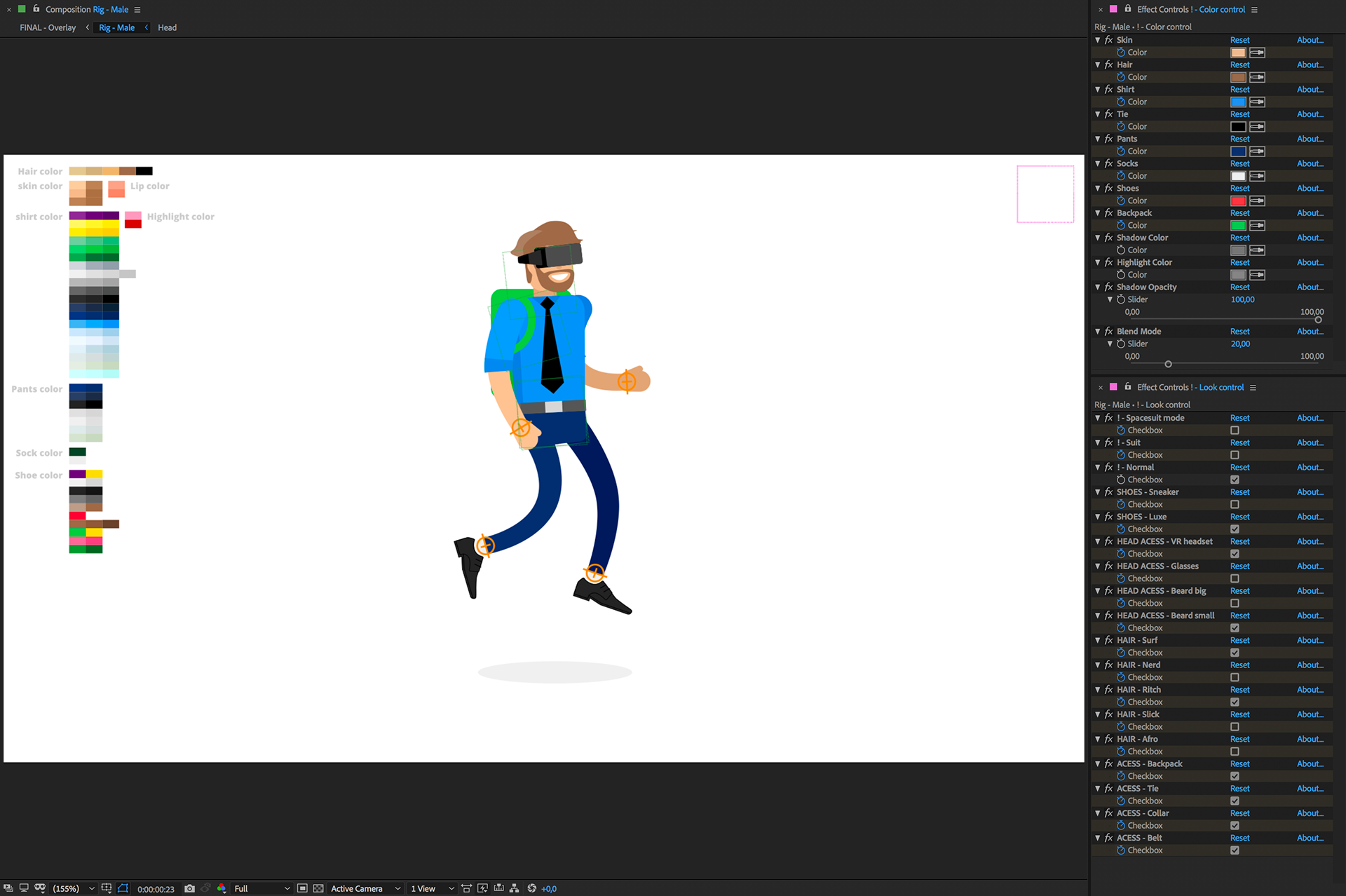This screenshot has width=1346, height=896.
Task: Click the current time display field
Action: coord(156,888)
